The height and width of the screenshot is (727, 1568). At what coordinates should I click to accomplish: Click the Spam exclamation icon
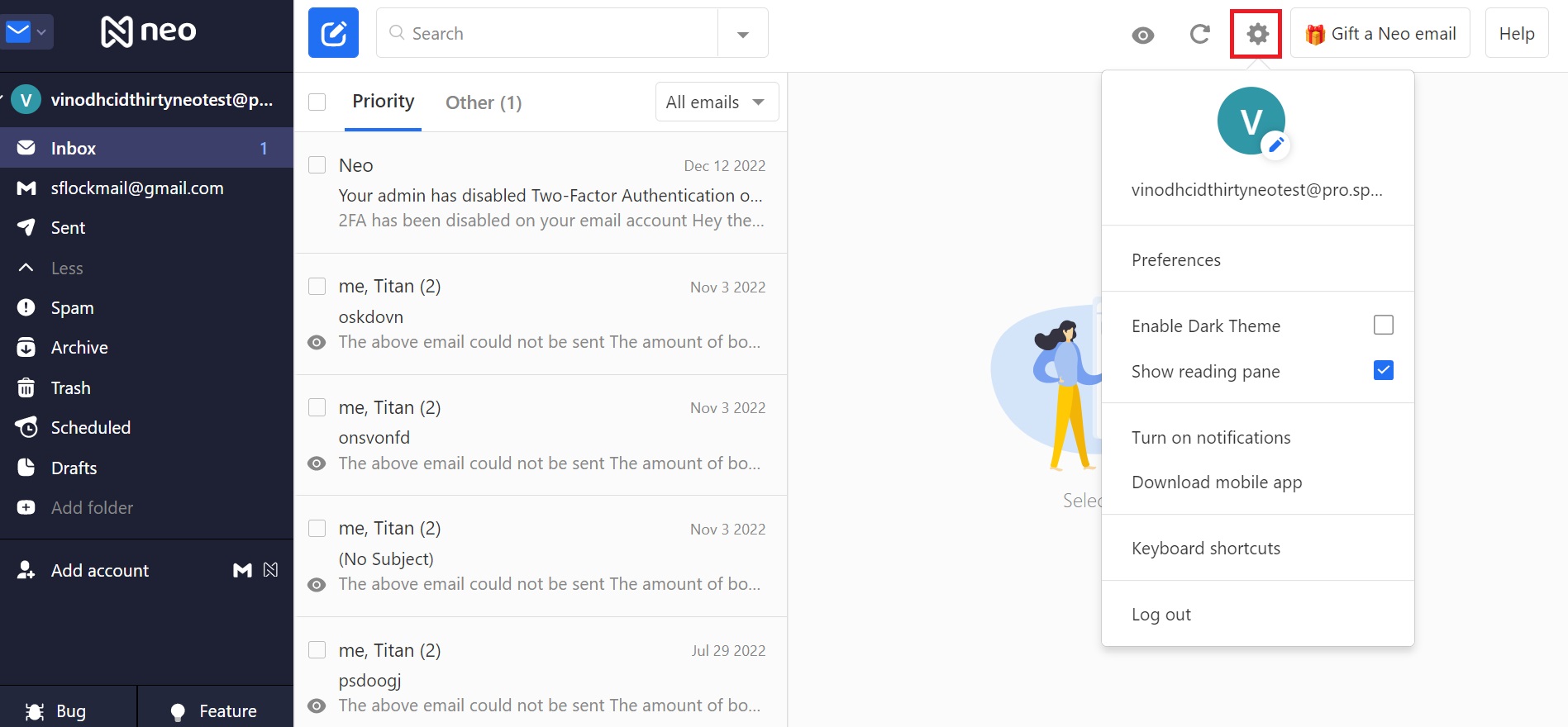pos(26,307)
